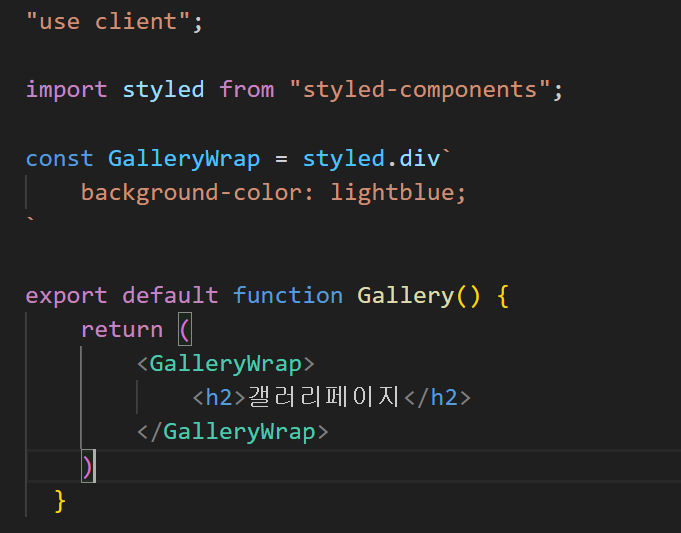Click the import keyword
Viewport: 681px width, 533px height.
pos(66,90)
